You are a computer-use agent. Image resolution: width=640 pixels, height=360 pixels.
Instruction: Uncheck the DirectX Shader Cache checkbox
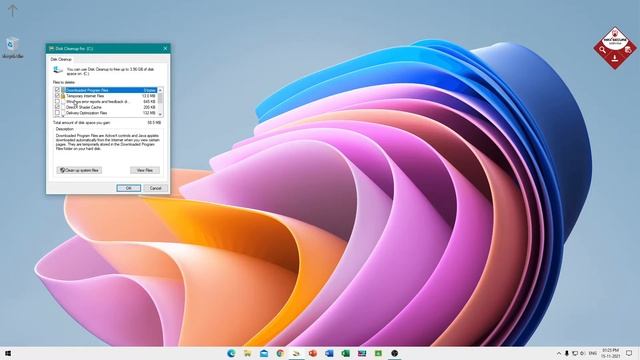57,107
